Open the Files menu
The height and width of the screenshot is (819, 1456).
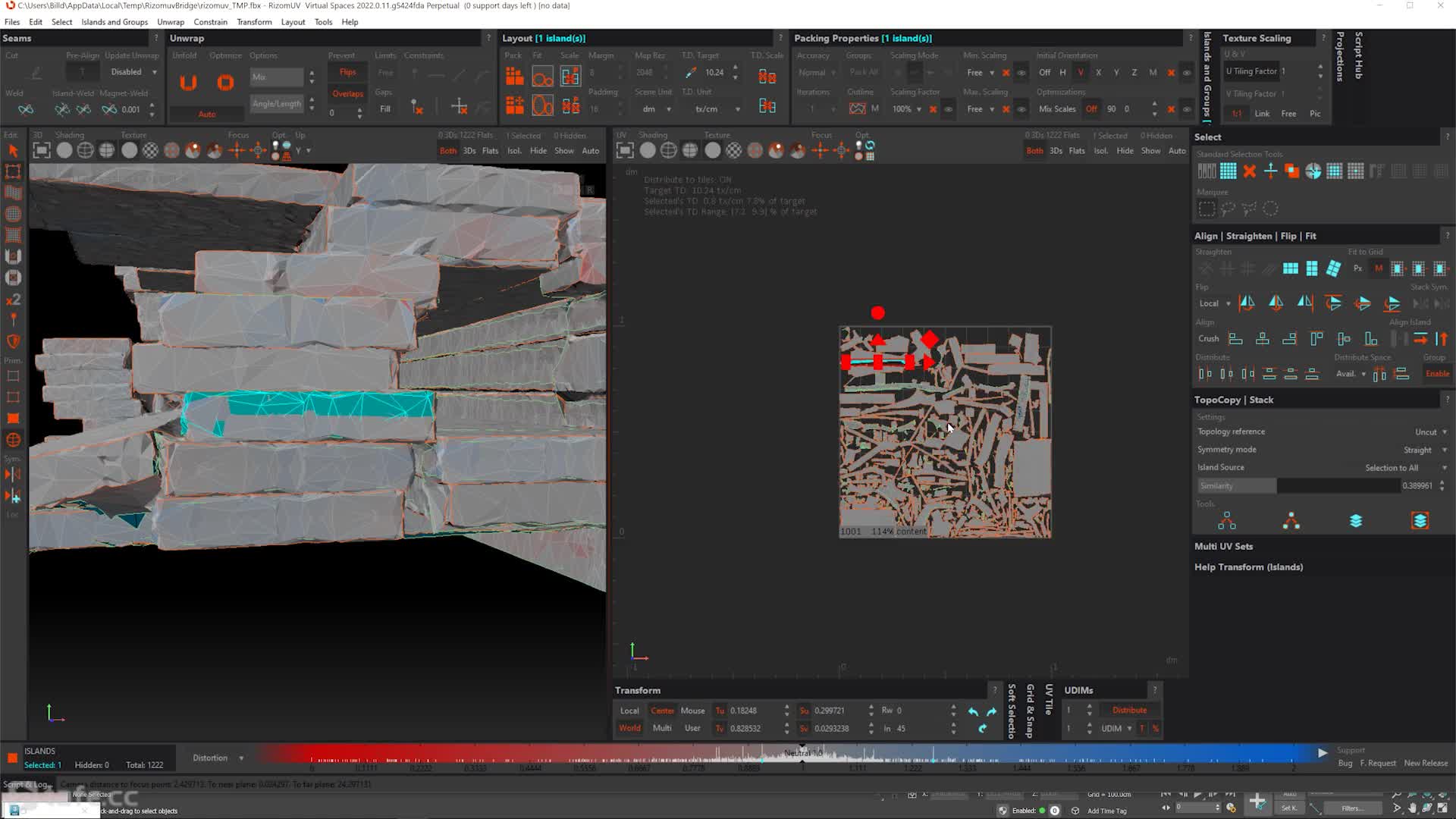12,22
